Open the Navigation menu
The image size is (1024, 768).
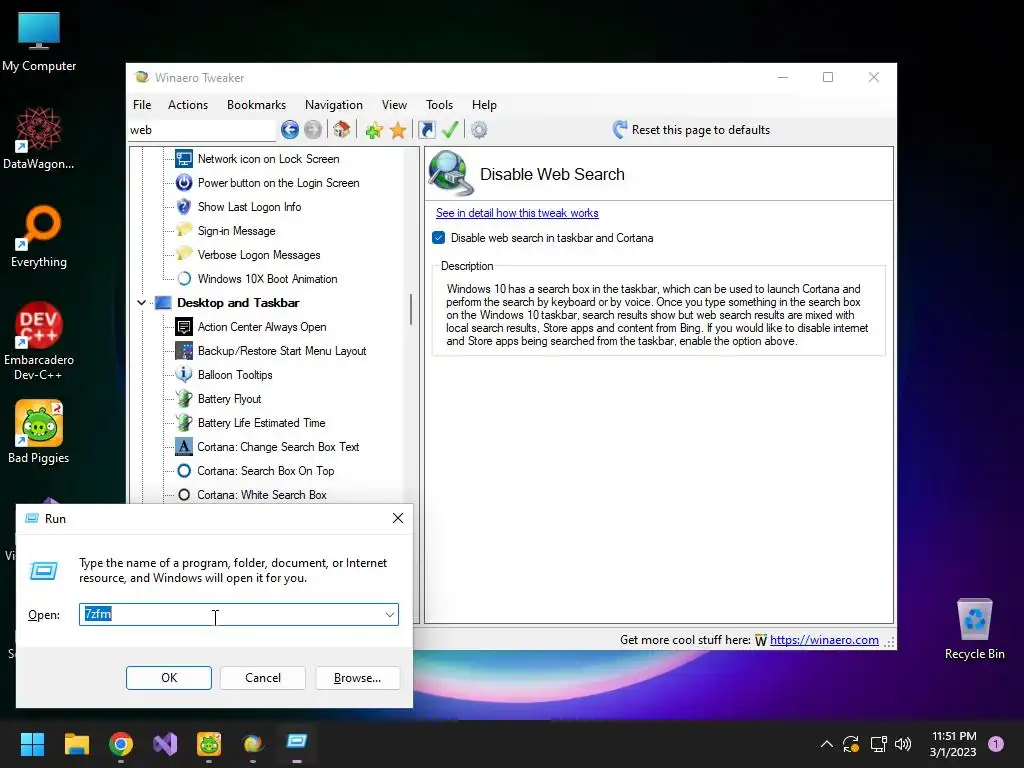pos(334,104)
